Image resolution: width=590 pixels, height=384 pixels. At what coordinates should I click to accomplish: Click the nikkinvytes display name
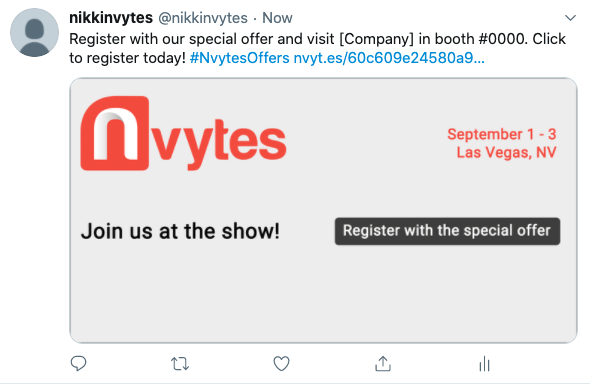[x=111, y=18]
